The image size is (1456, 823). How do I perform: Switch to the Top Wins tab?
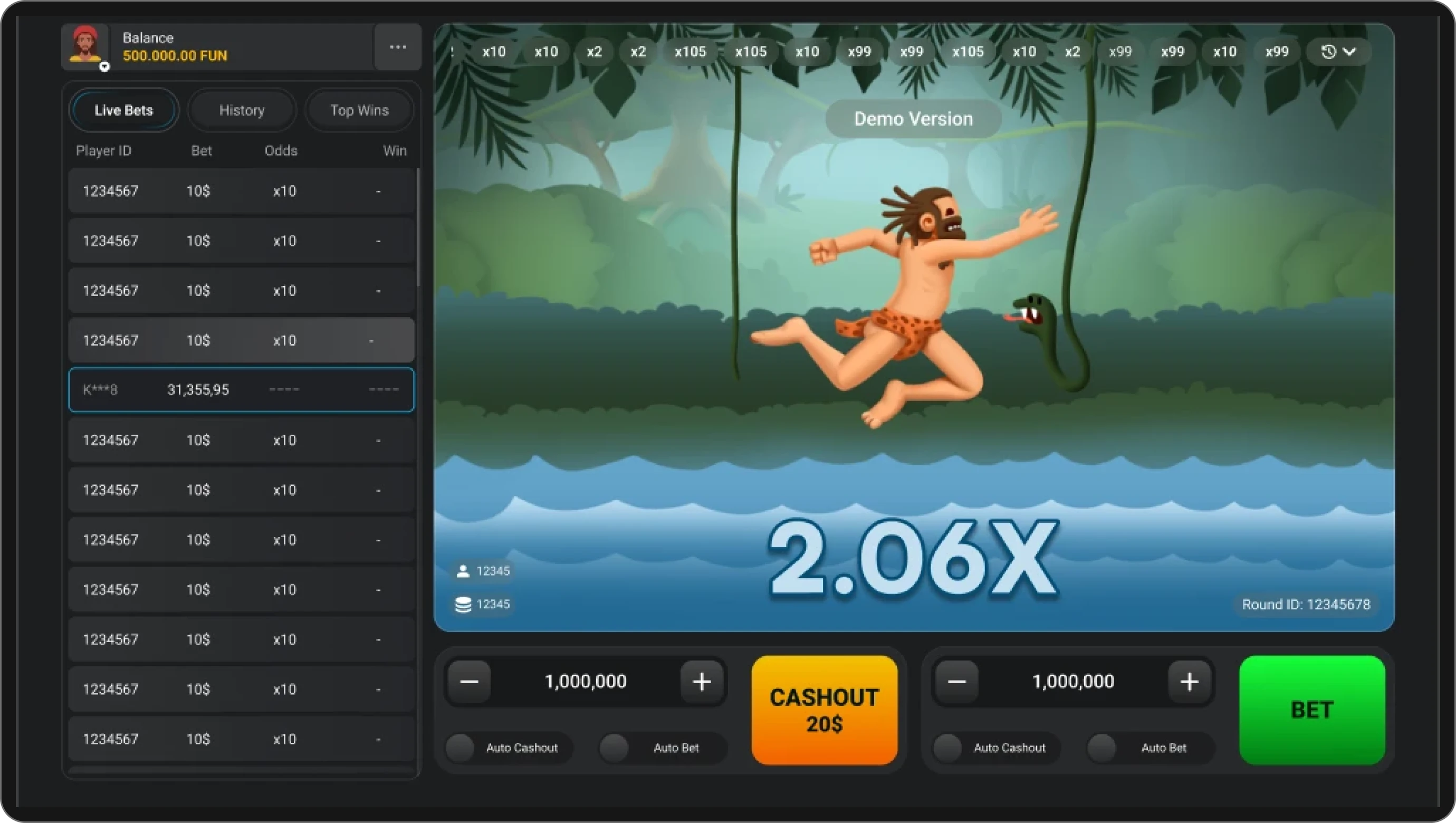(x=359, y=110)
